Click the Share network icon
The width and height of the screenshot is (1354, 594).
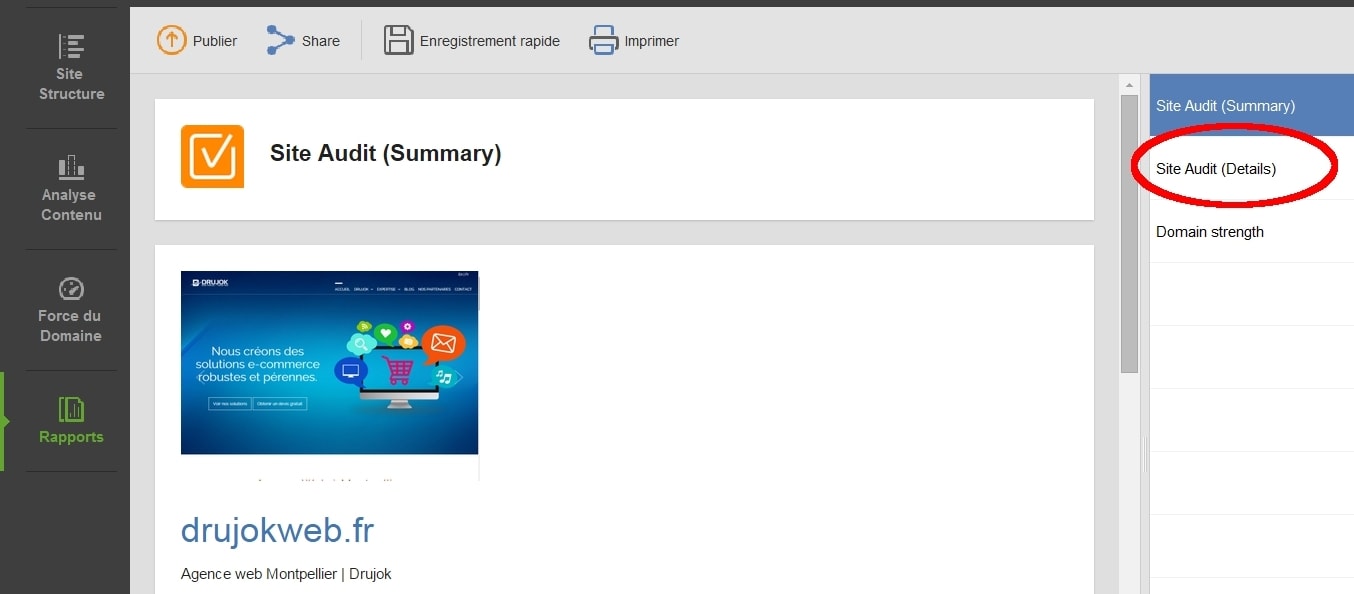(281, 41)
